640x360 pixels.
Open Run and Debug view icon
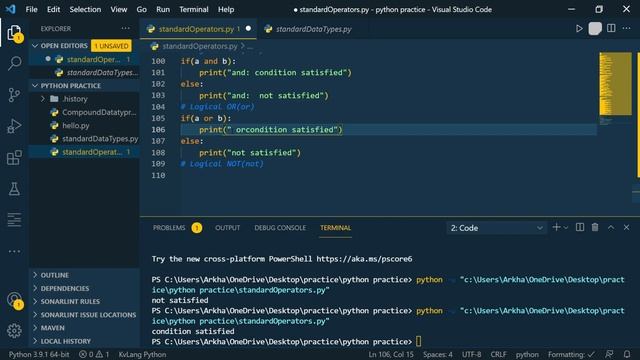click(14, 126)
